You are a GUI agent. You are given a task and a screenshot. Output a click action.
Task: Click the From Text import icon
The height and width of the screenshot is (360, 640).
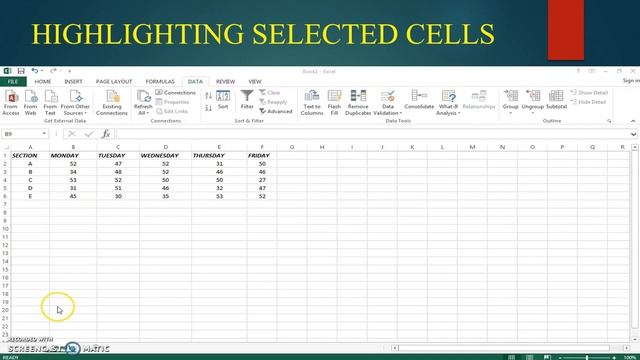50,102
